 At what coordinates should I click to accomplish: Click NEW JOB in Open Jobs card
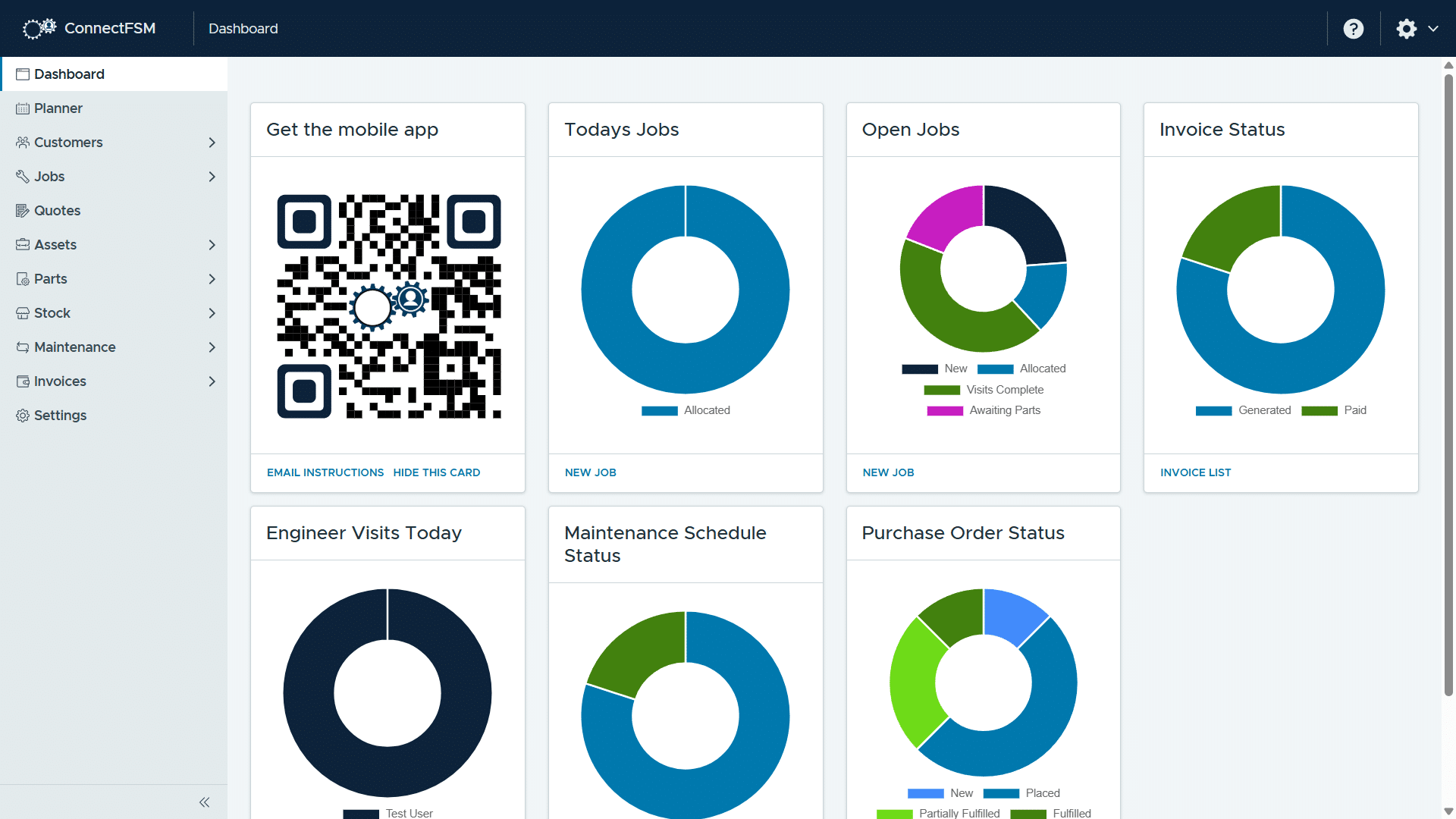point(889,472)
